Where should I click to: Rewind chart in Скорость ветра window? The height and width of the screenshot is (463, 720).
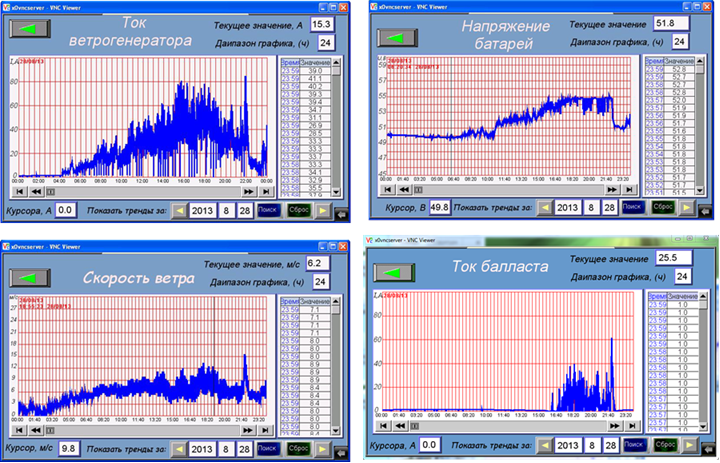pyautogui.click(x=36, y=430)
